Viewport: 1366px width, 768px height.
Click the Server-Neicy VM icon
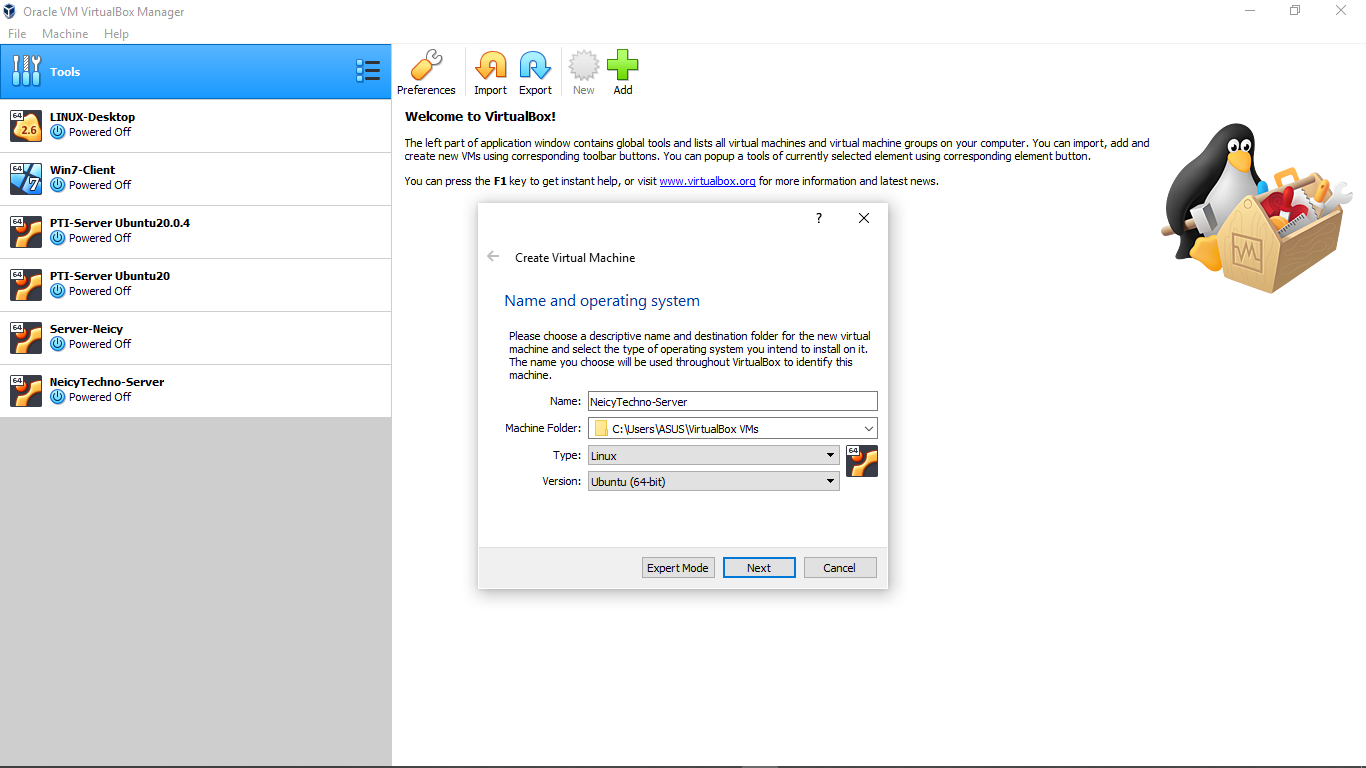pos(26,338)
